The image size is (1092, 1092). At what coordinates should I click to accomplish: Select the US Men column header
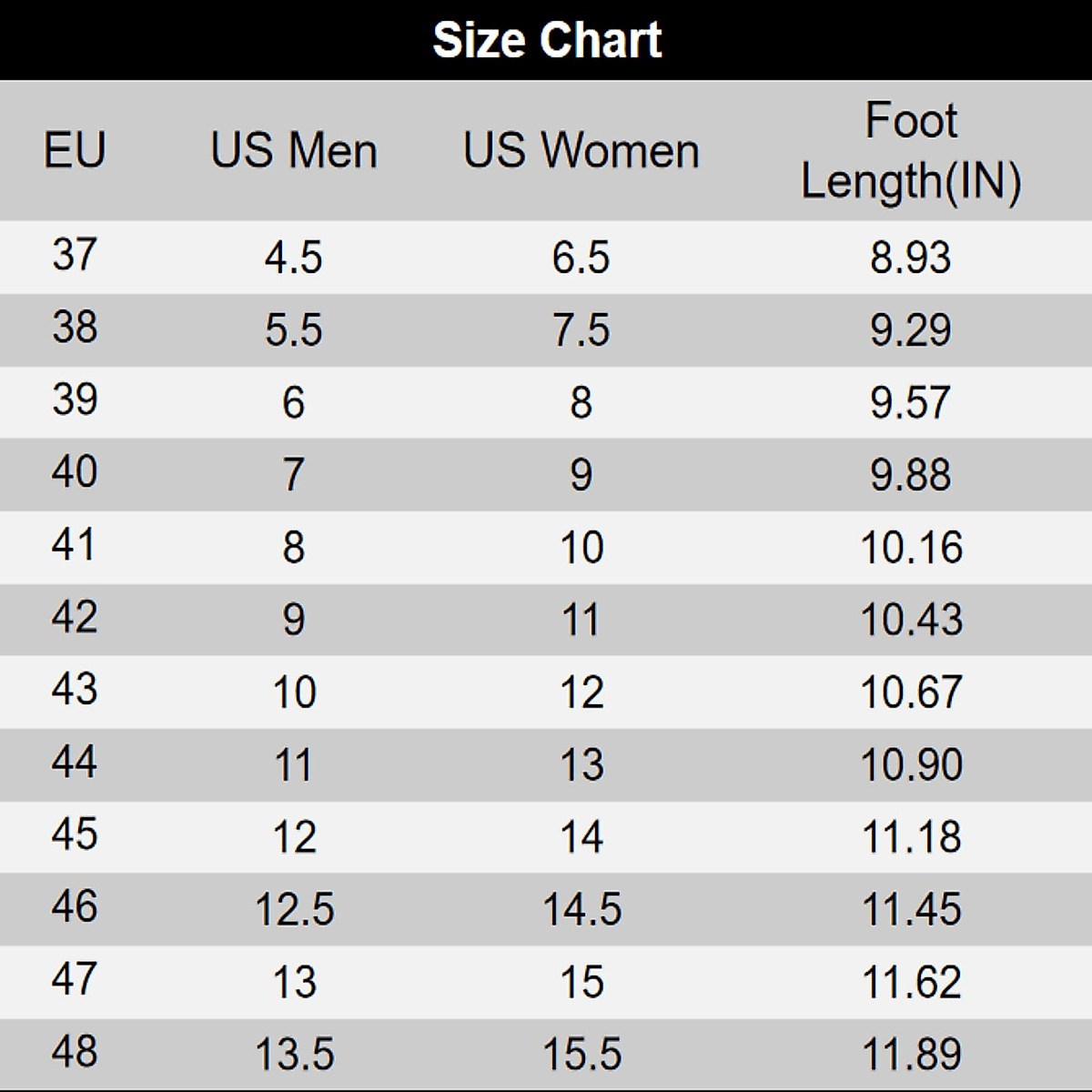[x=294, y=150]
